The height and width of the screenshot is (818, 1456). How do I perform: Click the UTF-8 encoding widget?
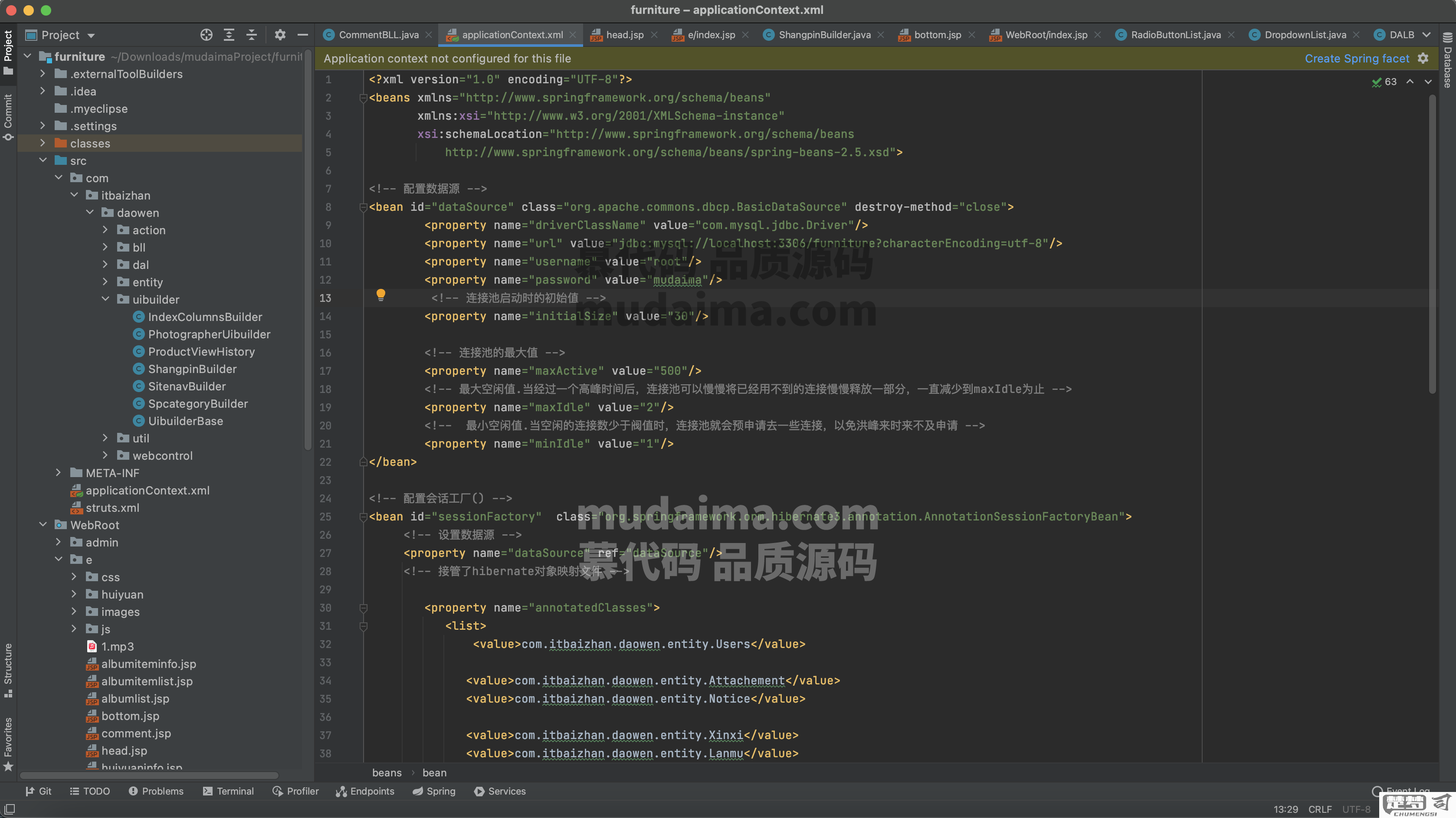(1356, 809)
